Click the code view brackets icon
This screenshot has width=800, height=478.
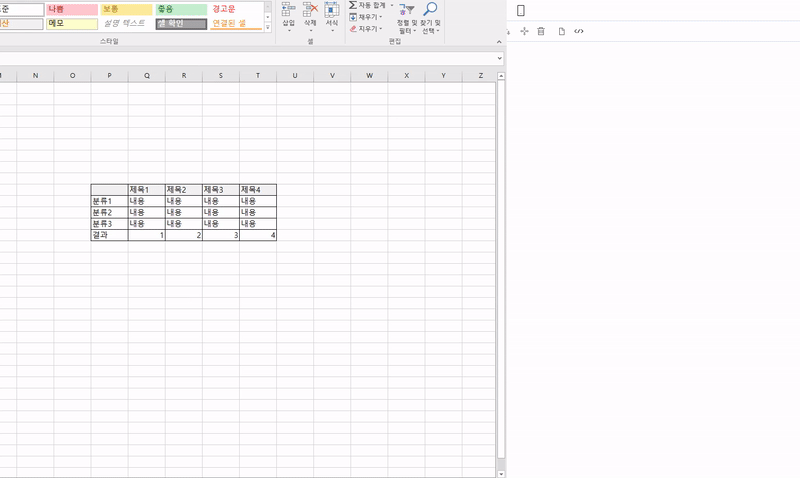tap(579, 32)
